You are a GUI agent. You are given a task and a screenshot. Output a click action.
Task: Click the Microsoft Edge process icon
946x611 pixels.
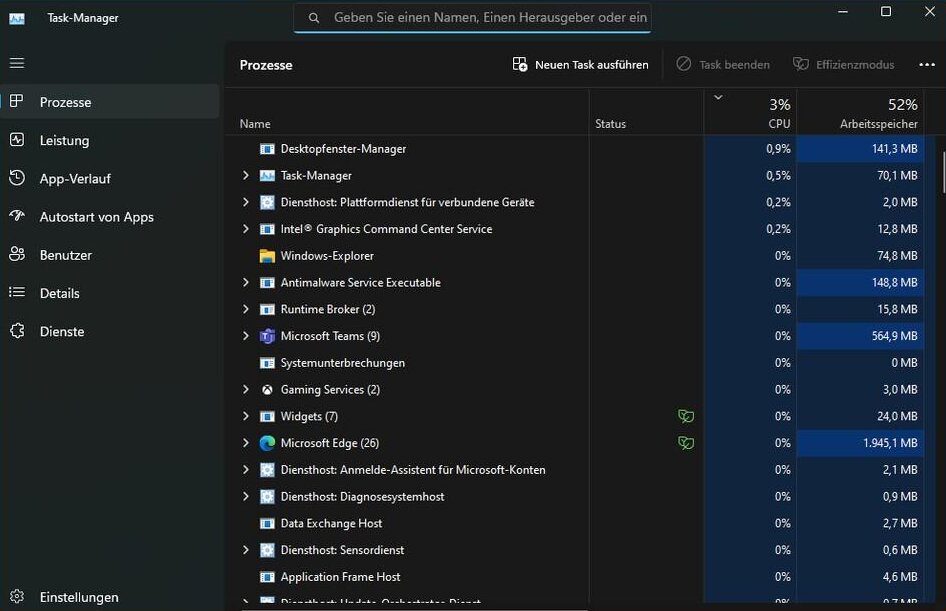pos(267,443)
